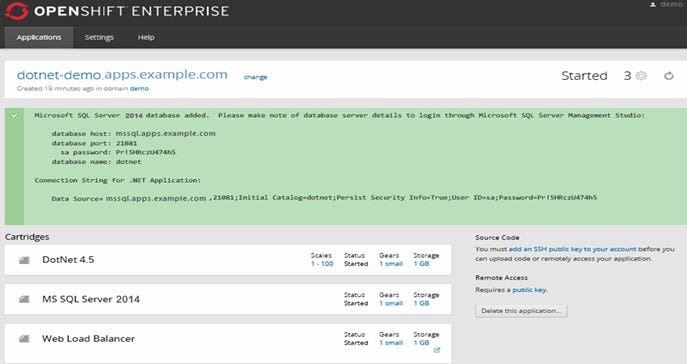Viewport: 687px width, 364px height.
Task: Click DotNet 4.5 scales 1 - 100 link
Action: tap(322, 264)
